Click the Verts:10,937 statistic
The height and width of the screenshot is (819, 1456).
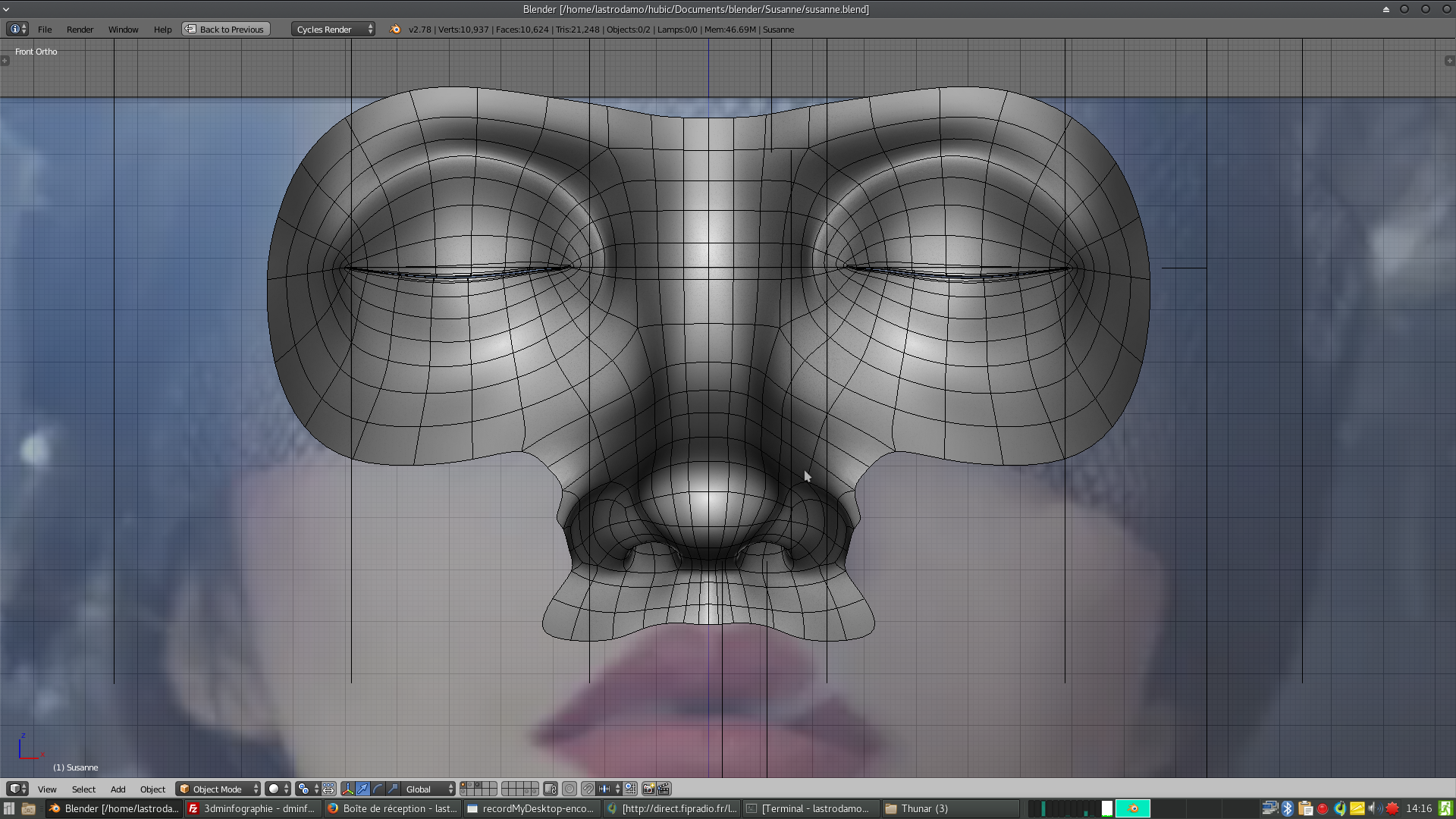pos(463,30)
